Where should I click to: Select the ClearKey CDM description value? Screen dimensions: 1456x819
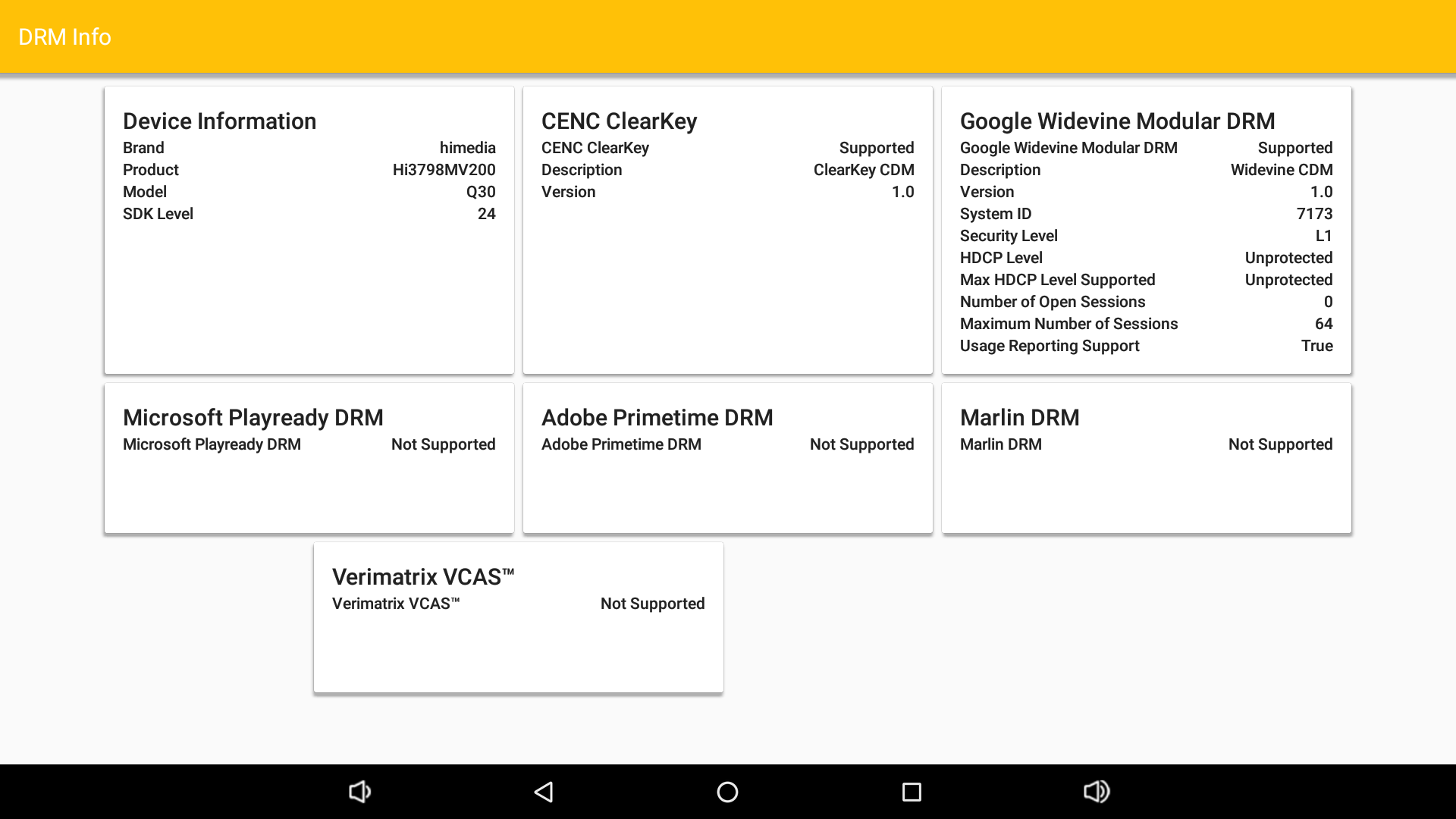pyautogui.click(x=864, y=170)
